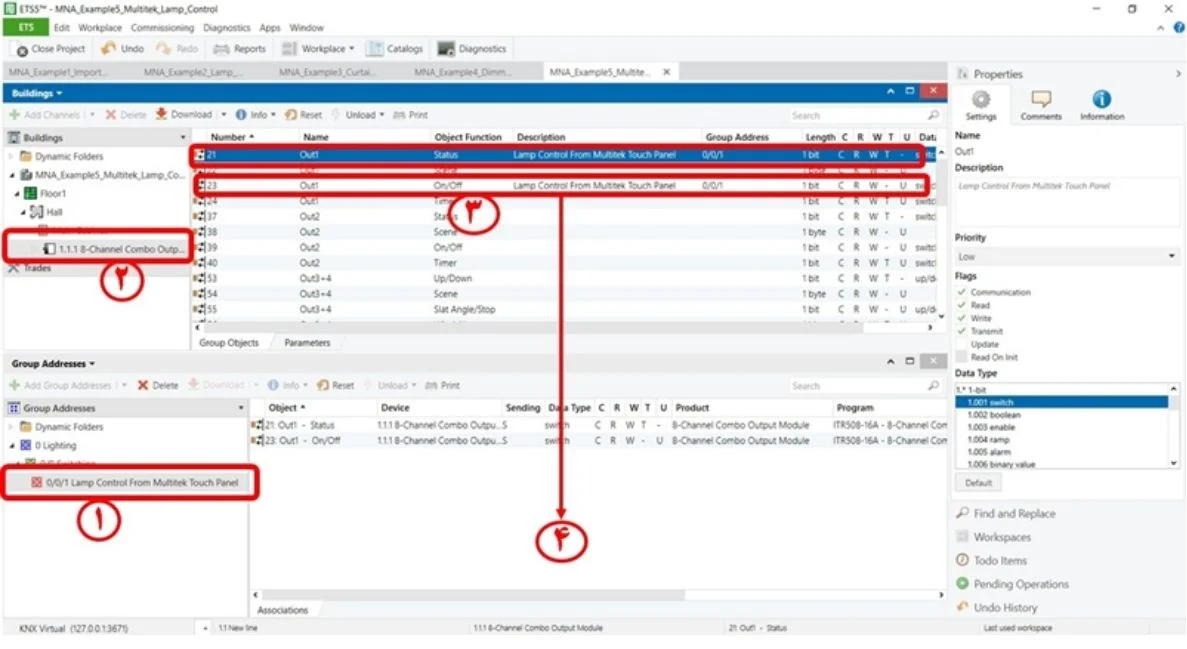Open the Apps menu
Viewport: 1187px width, 649px height.
pyautogui.click(x=269, y=27)
